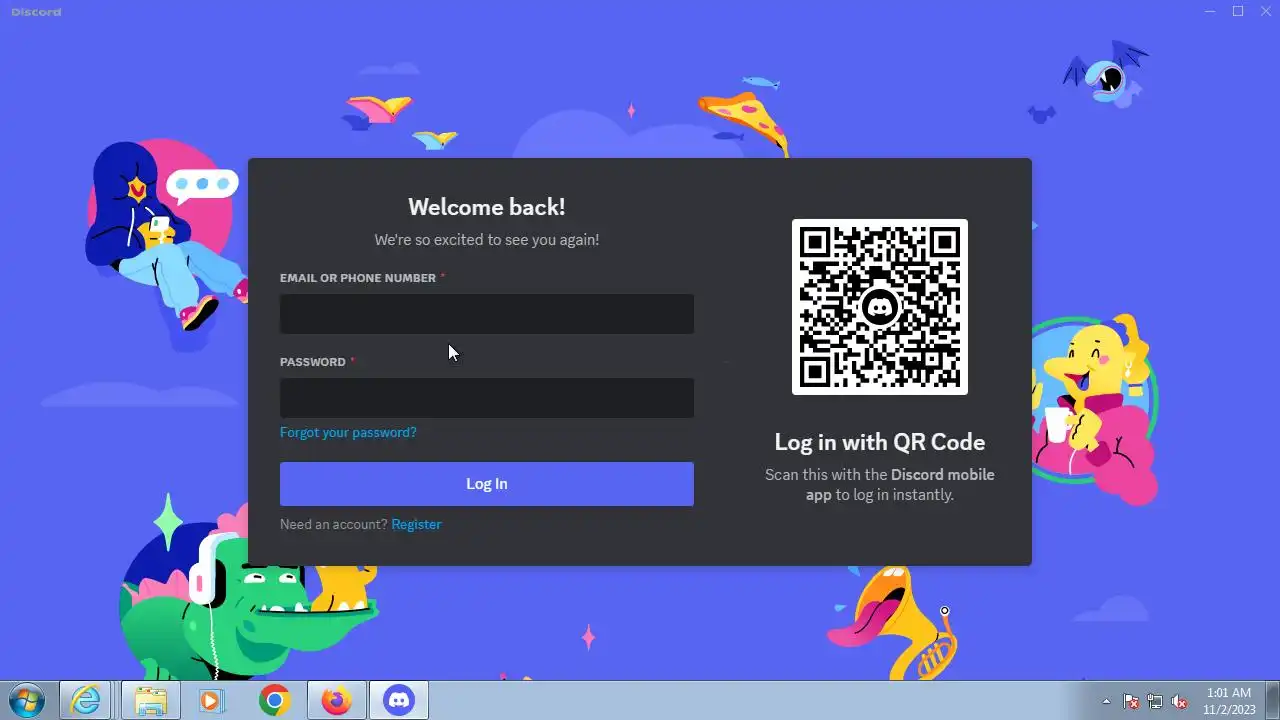Click the Email or Phone Number input field
1280x720 pixels.
pyautogui.click(x=487, y=314)
